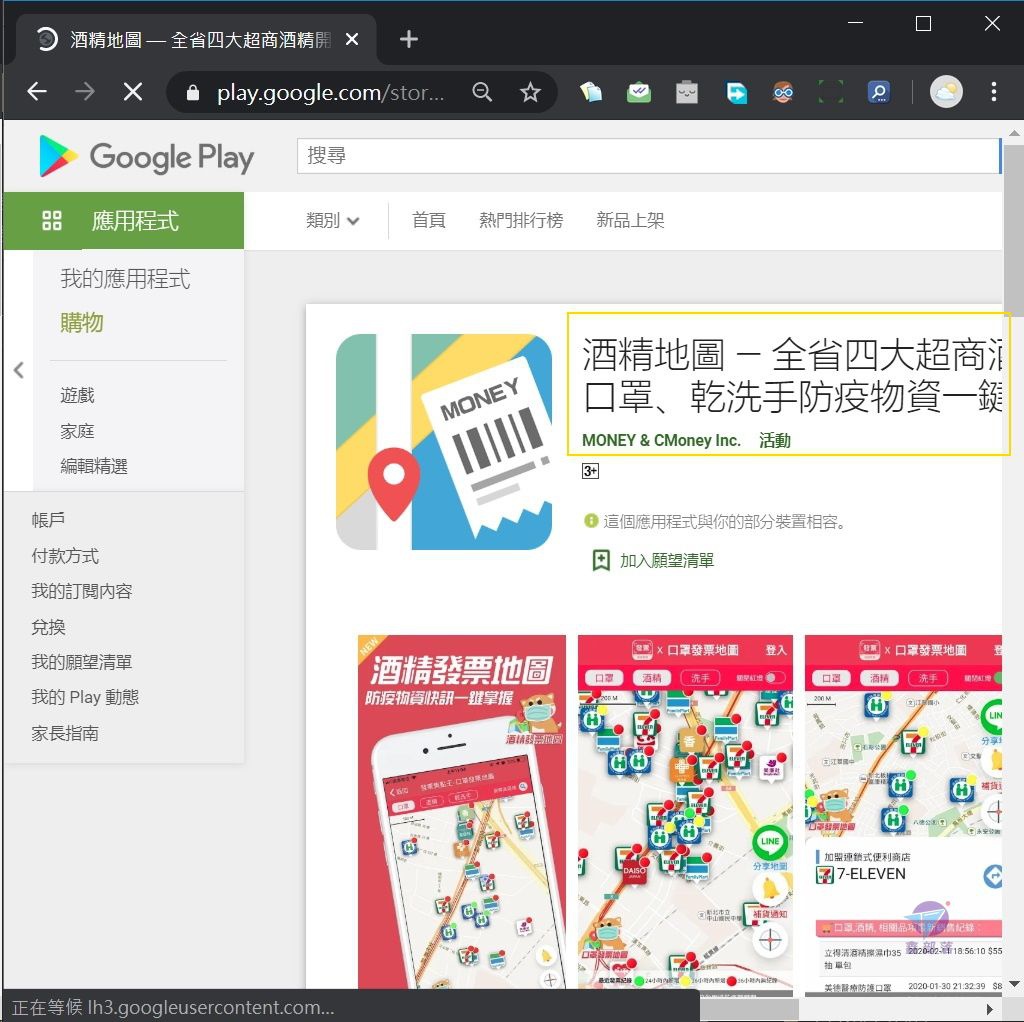Viewport: 1024px width, 1022px height.
Task: Open the 遊戲 category
Action: [77, 395]
